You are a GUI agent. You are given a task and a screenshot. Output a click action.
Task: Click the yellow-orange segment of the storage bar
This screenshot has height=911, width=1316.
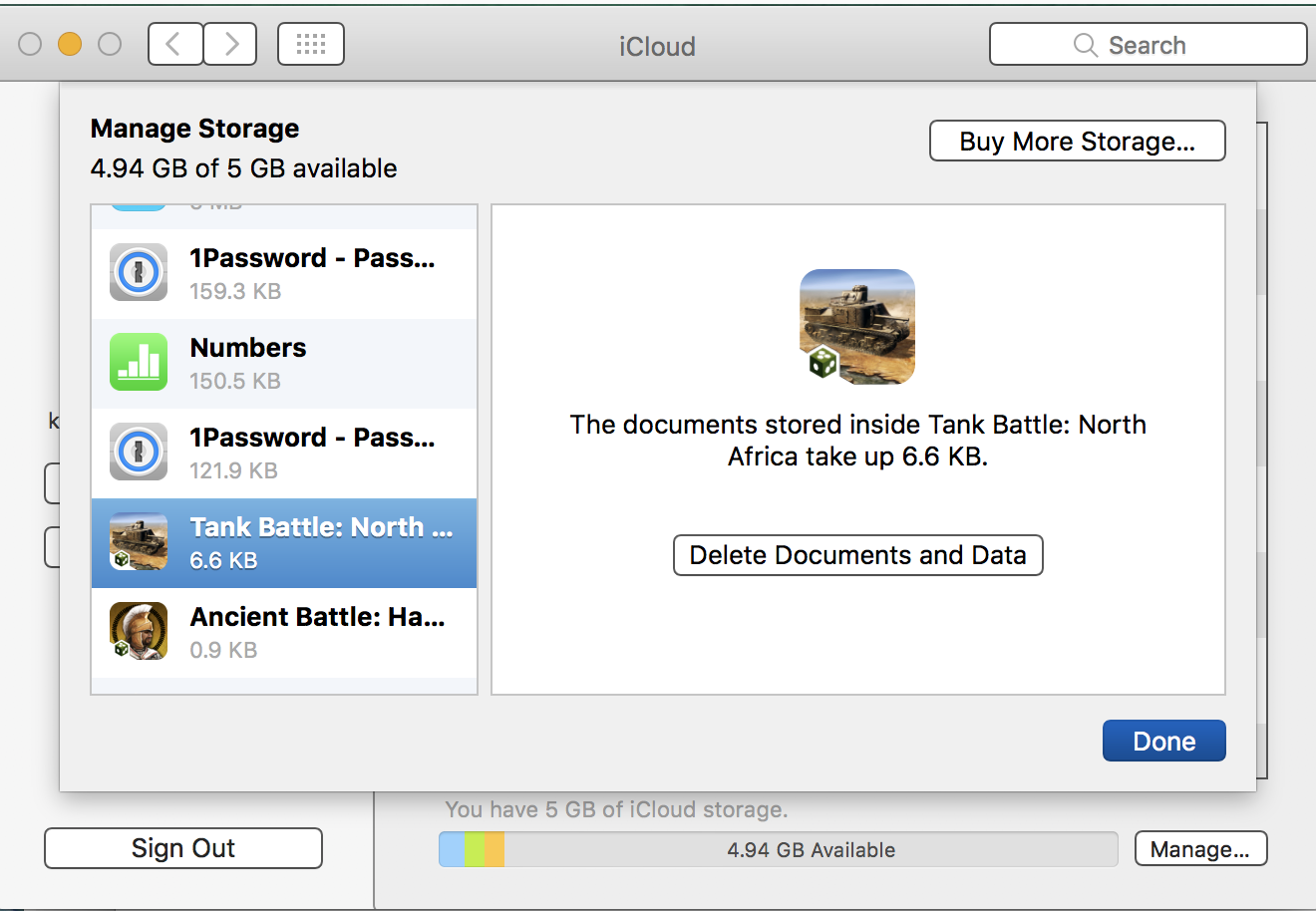[494, 849]
